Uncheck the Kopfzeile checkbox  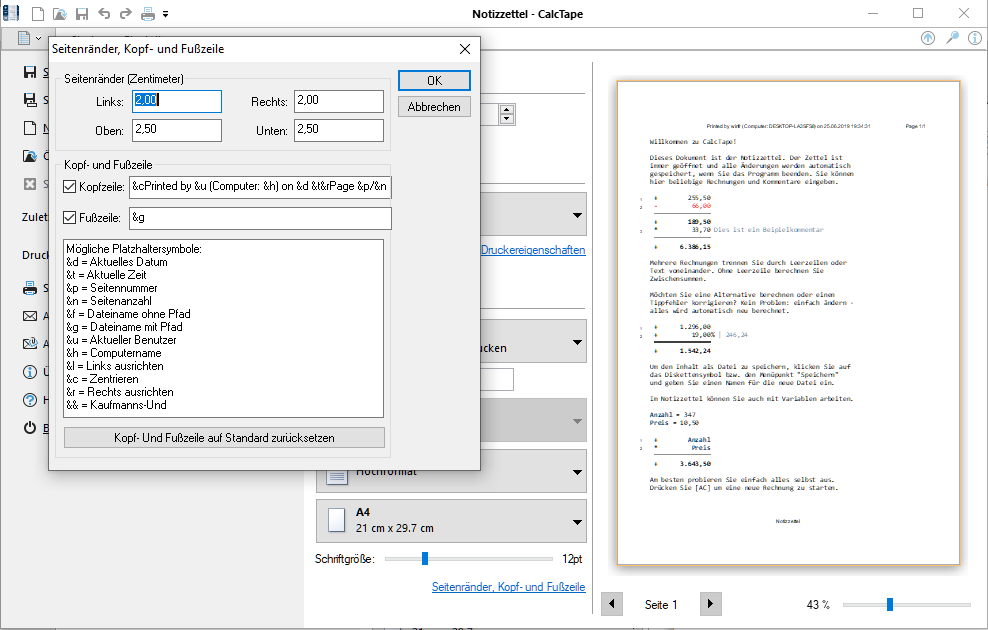point(69,187)
